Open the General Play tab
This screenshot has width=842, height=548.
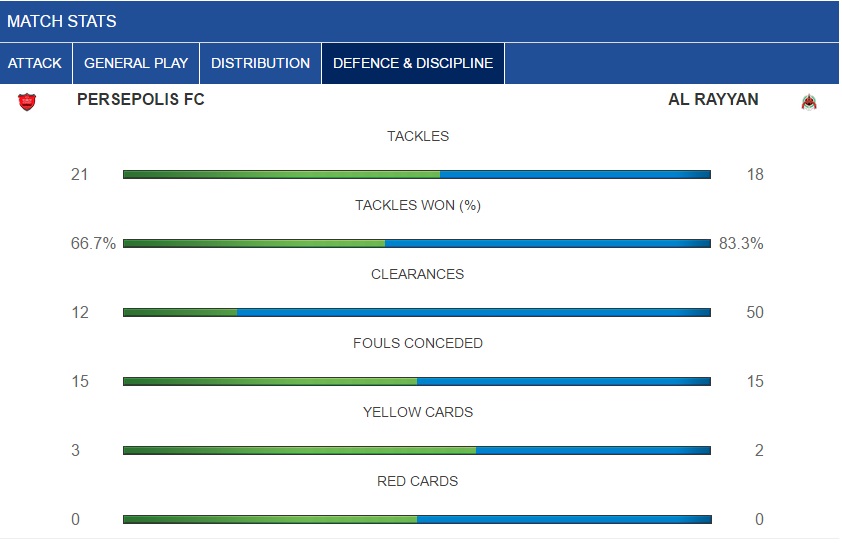click(x=136, y=63)
